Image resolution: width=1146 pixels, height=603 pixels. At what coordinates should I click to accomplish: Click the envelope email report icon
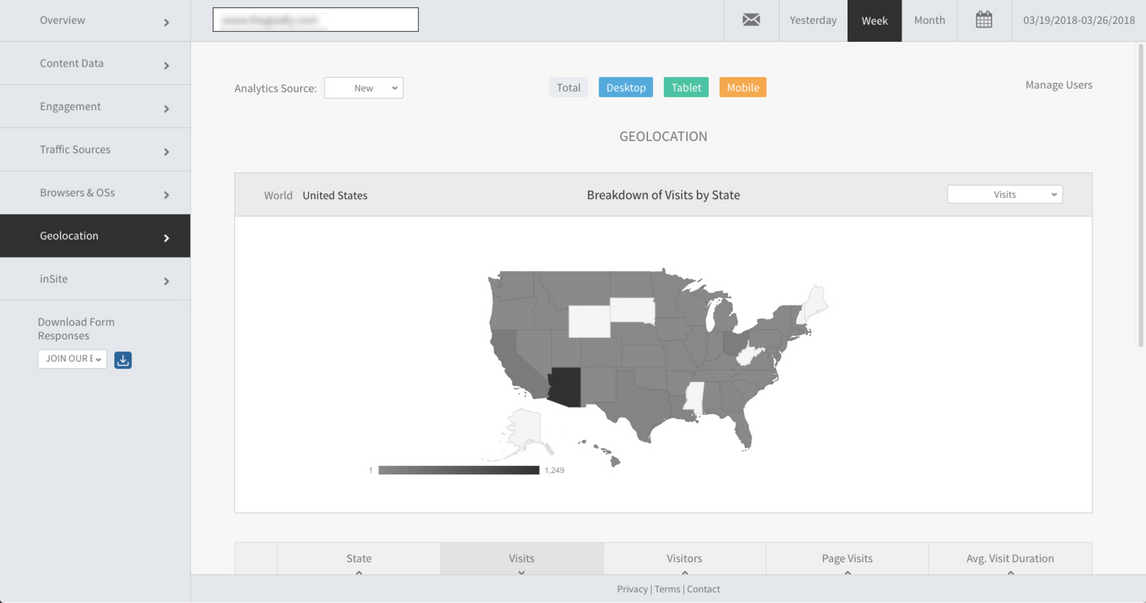751,20
